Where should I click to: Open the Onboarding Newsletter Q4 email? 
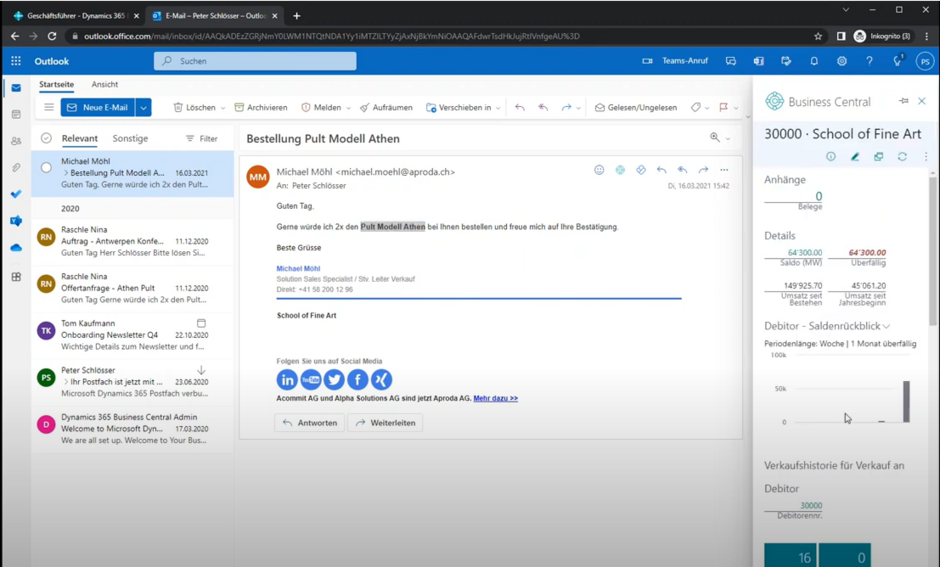point(132,334)
